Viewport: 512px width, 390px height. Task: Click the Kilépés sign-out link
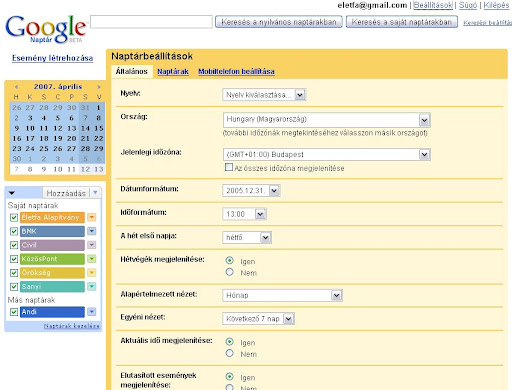tap(496, 5)
